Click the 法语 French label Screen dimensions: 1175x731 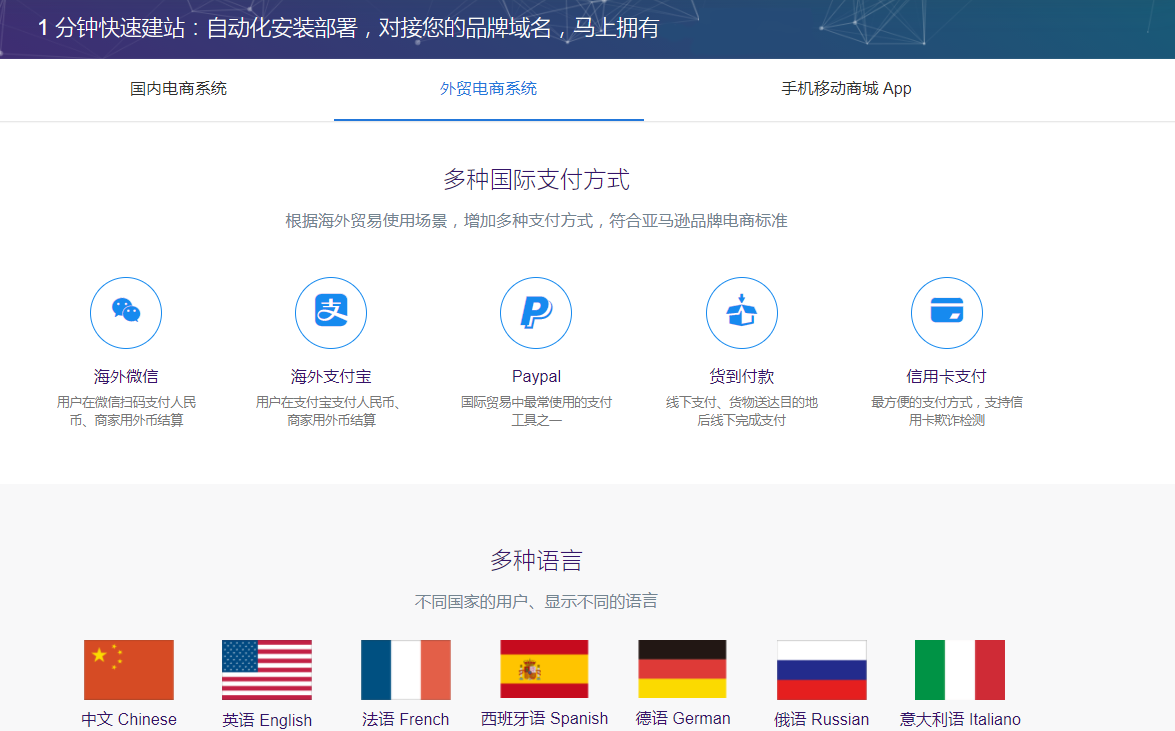[x=405, y=719]
